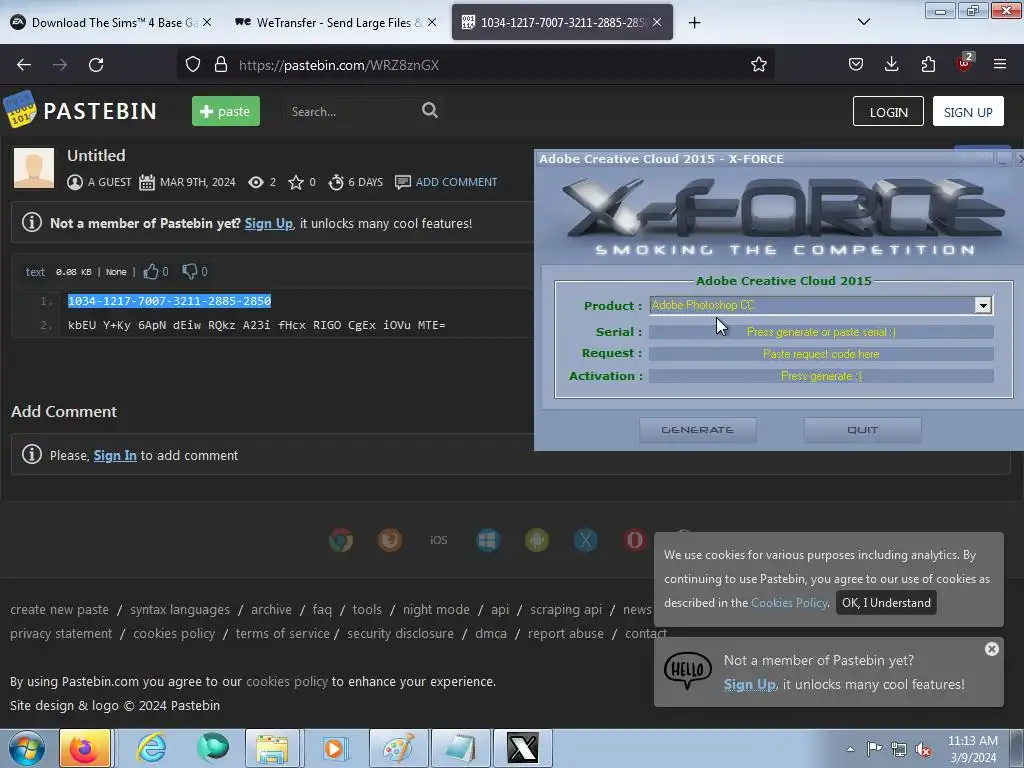1024x768 pixels.
Task: Open Paint from the taskbar
Action: pyautogui.click(x=398, y=748)
